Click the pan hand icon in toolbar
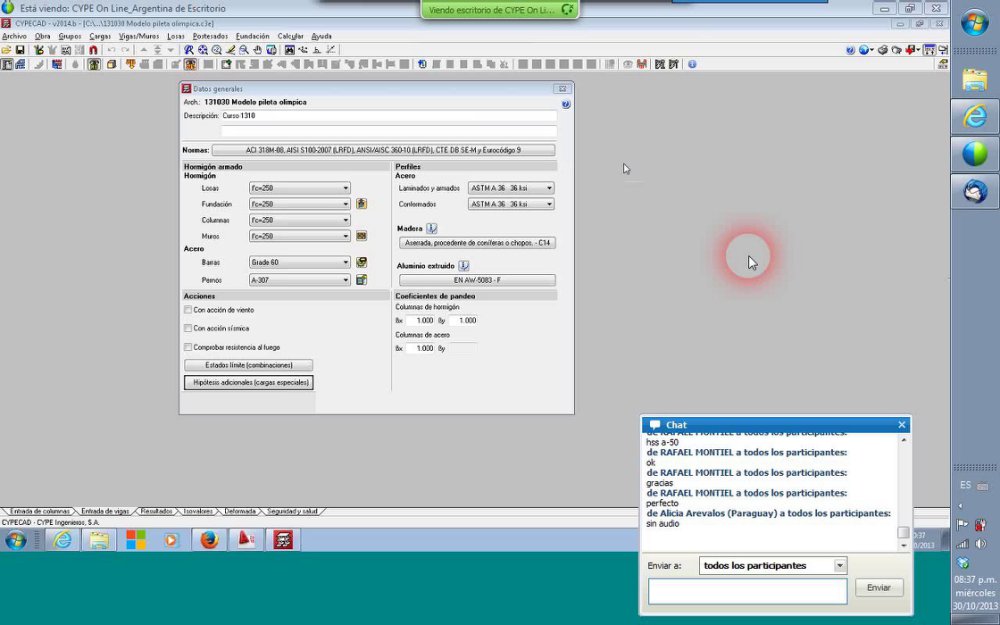 click(257, 50)
